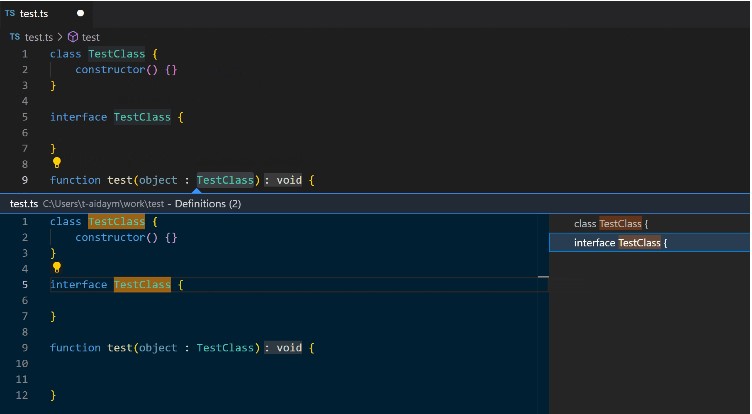Click the lightbulb on line 8 of the main editor
The height and width of the screenshot is (414, 752).
(x=57, y=162)
